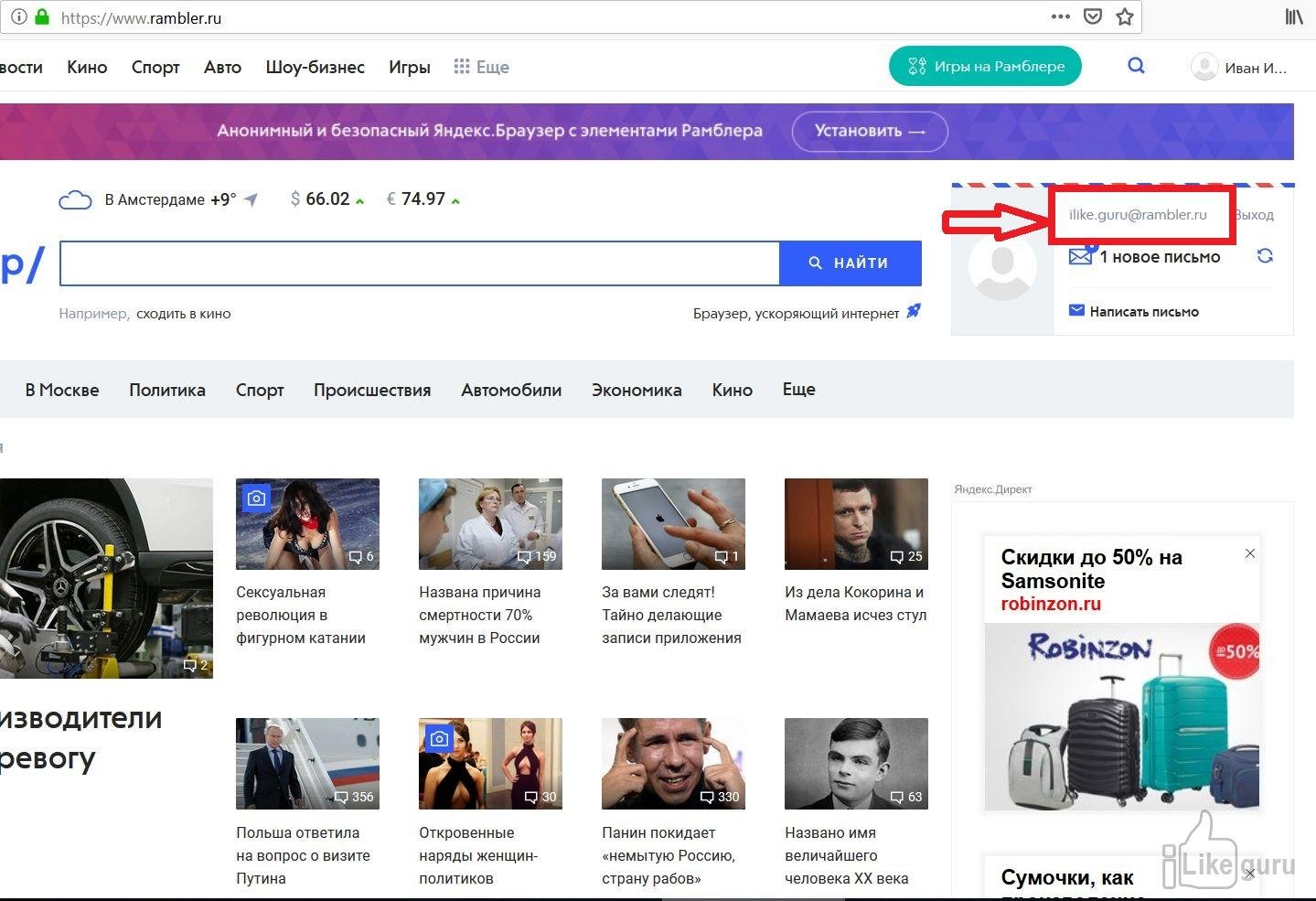Click the refresh mail icon
Screen dimensions: 1316x901
(x=1265, y=256)
